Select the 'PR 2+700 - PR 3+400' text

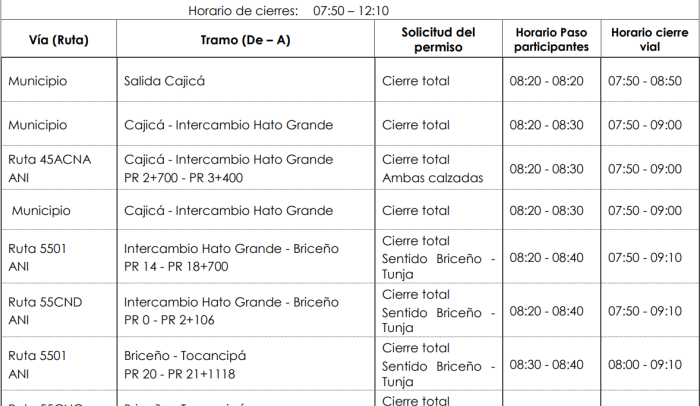[183, 178]
